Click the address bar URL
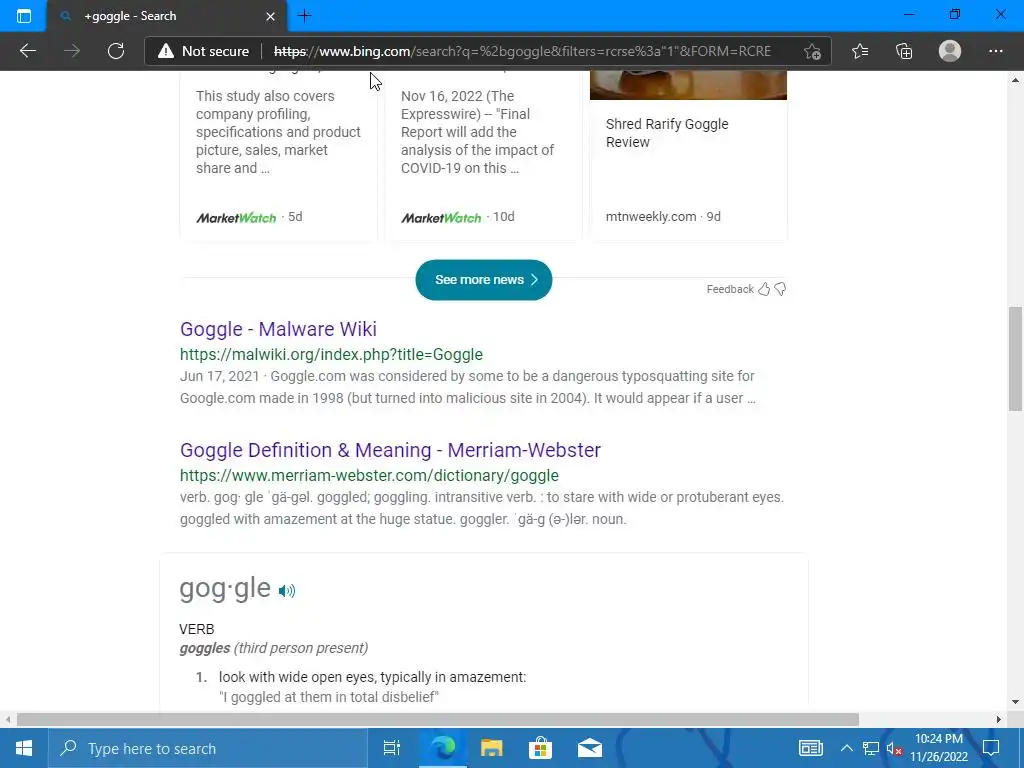 coord(522,51)
